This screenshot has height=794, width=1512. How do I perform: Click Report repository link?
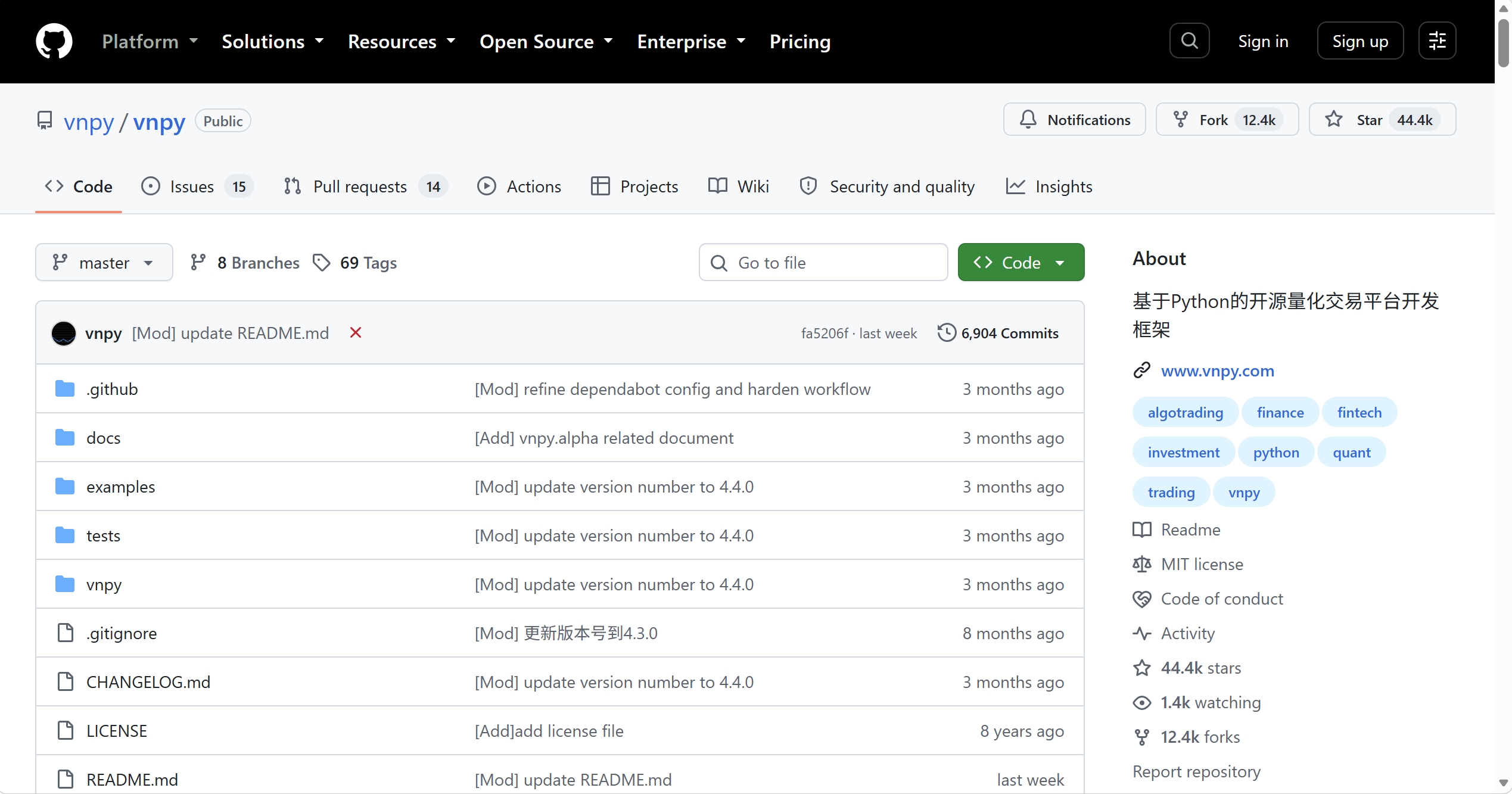click(x=1196, y=771)
